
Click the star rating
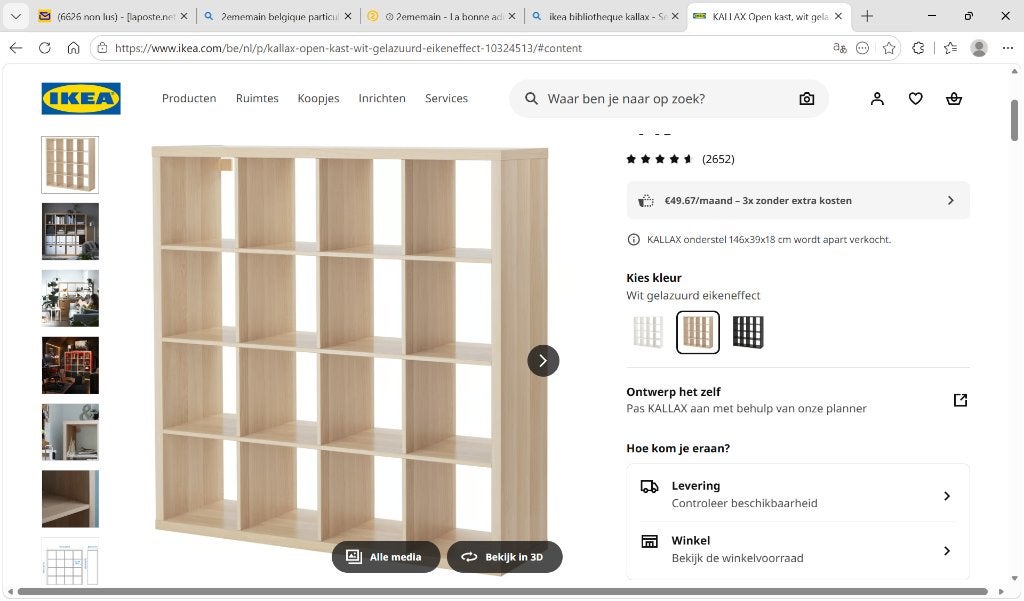(659, 159)
